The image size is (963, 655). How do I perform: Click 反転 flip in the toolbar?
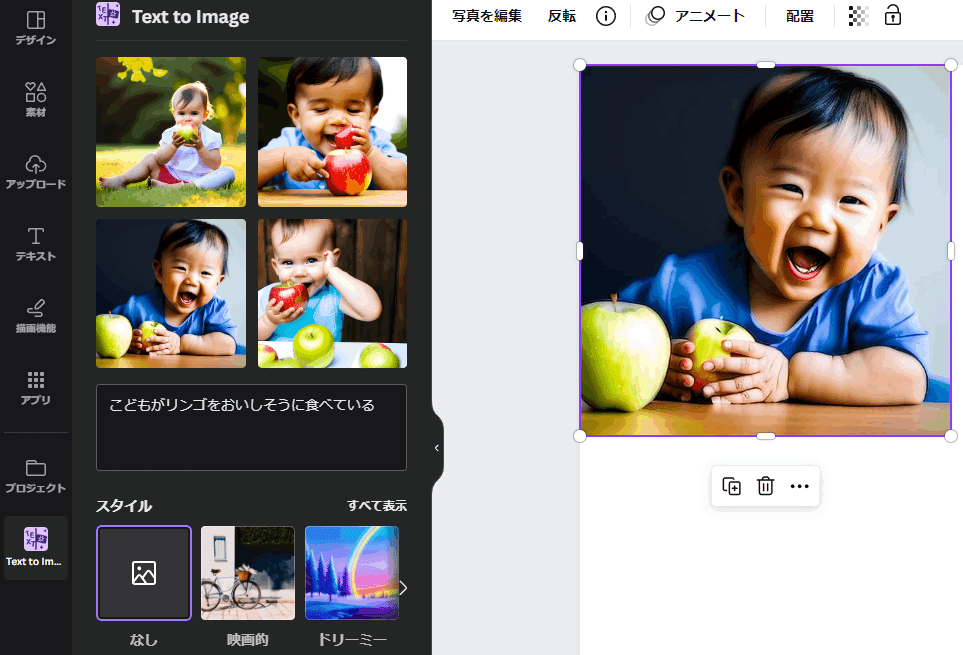click(562, 16)
